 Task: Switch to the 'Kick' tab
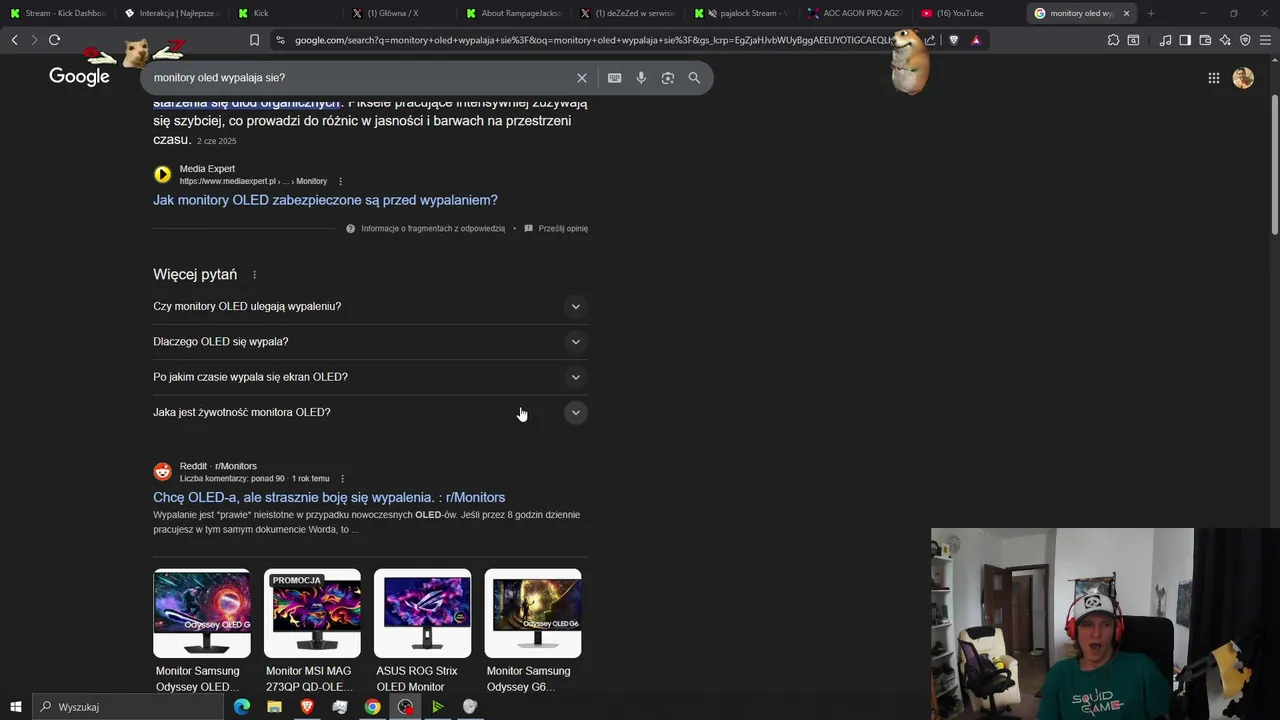pos(286,13)
